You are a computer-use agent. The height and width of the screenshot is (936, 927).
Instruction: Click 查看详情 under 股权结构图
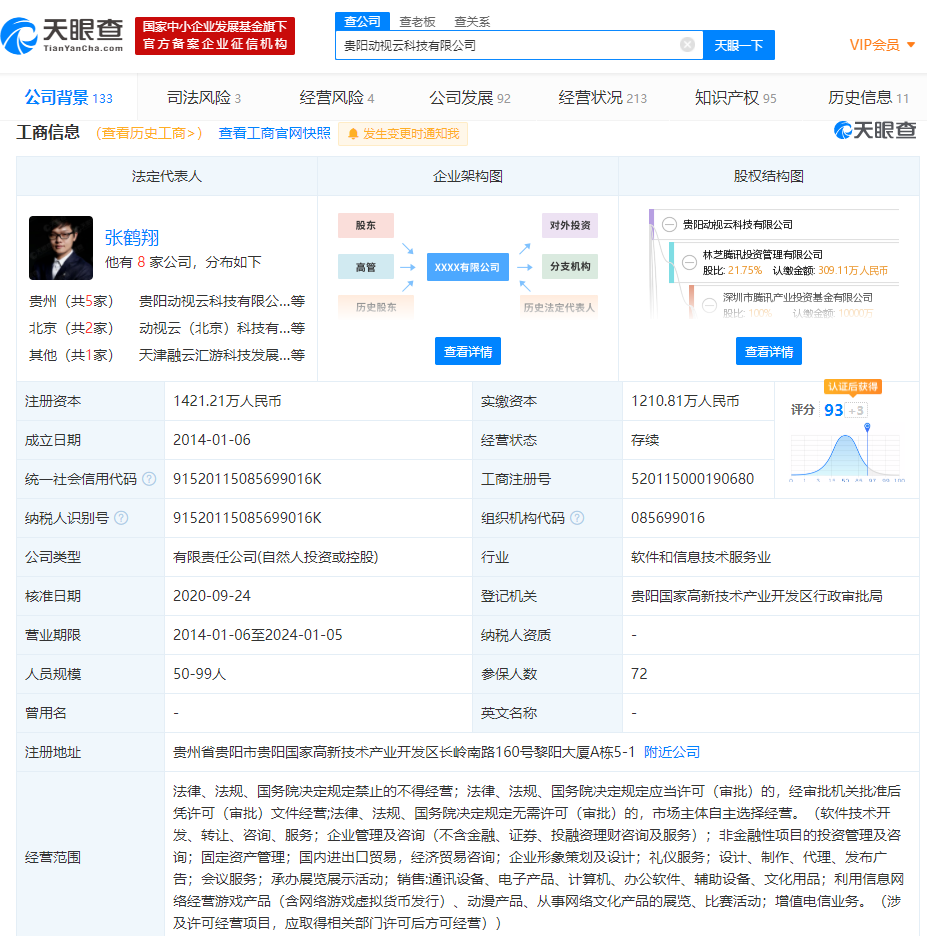pos(769,351)
